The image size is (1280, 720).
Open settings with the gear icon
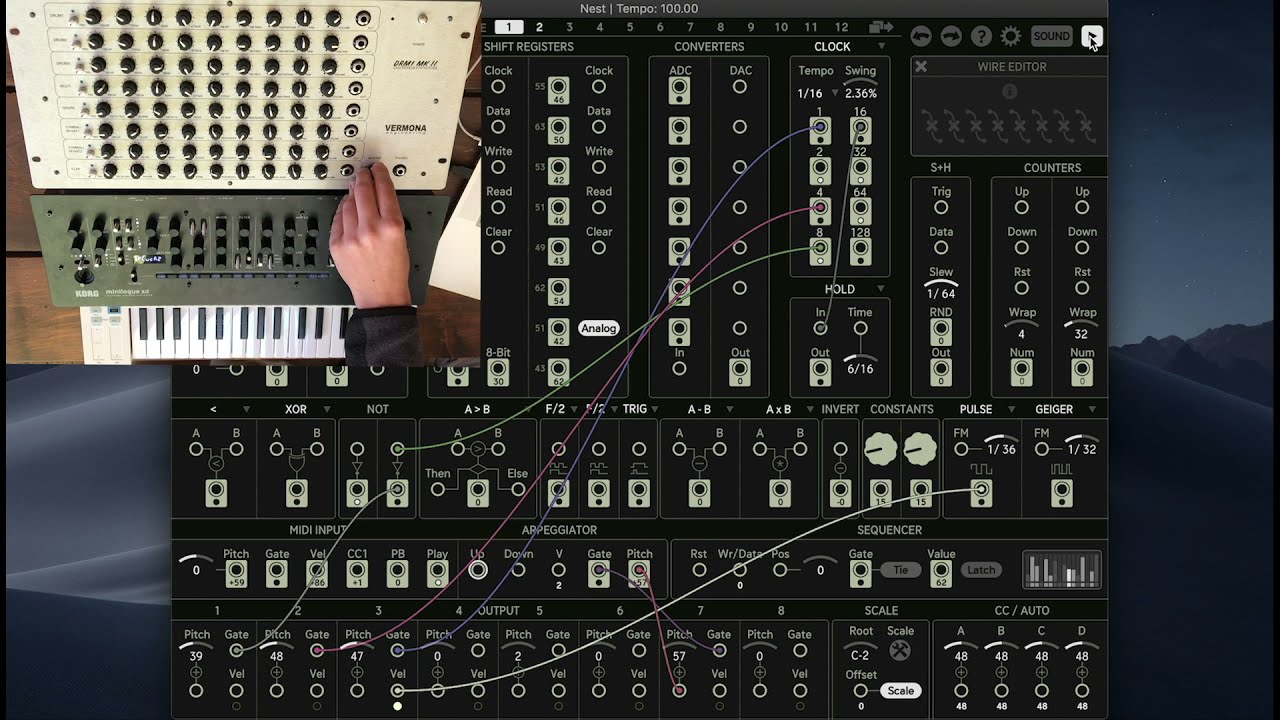point(1011,36)
